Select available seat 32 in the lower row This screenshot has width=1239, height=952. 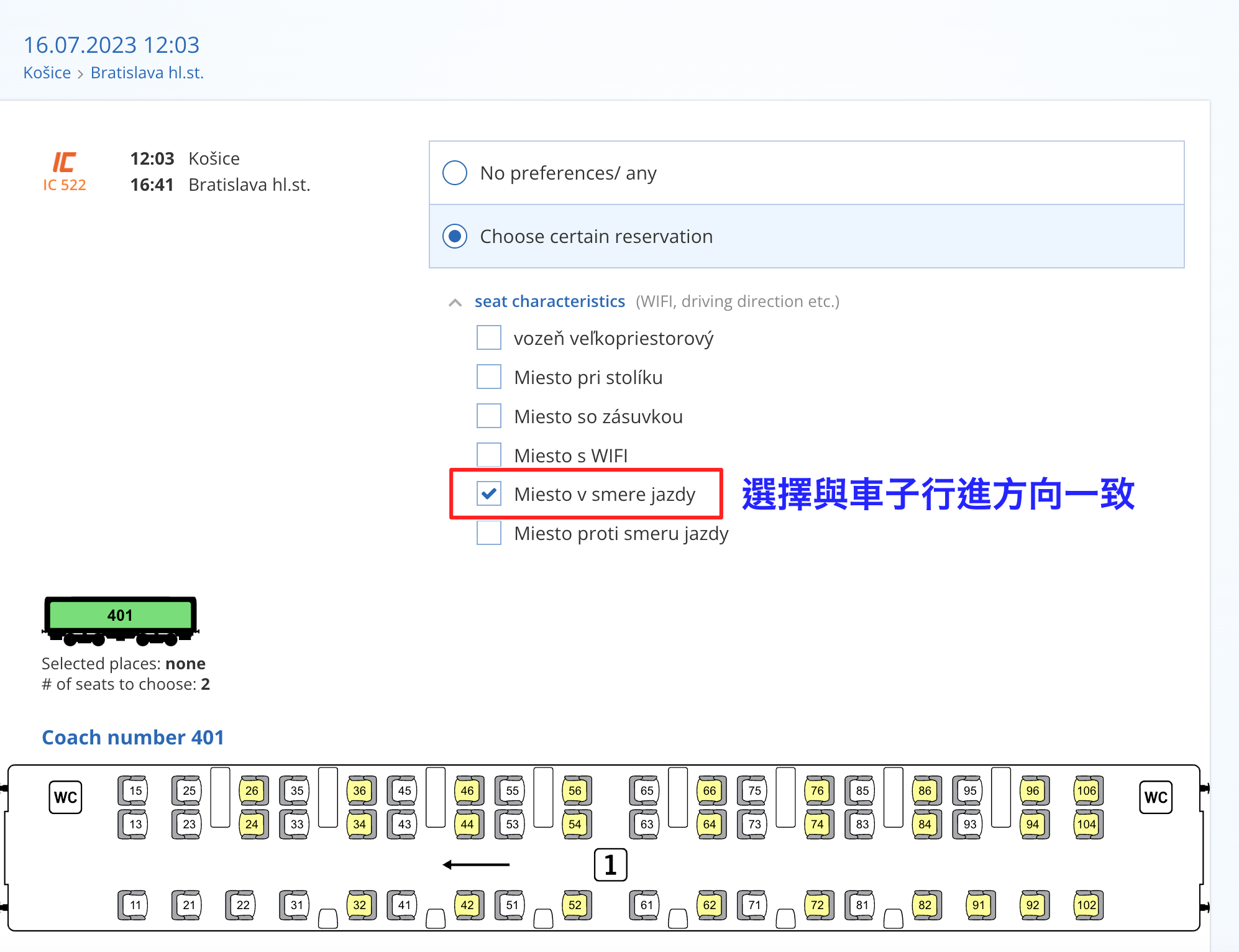click(360, 905)
